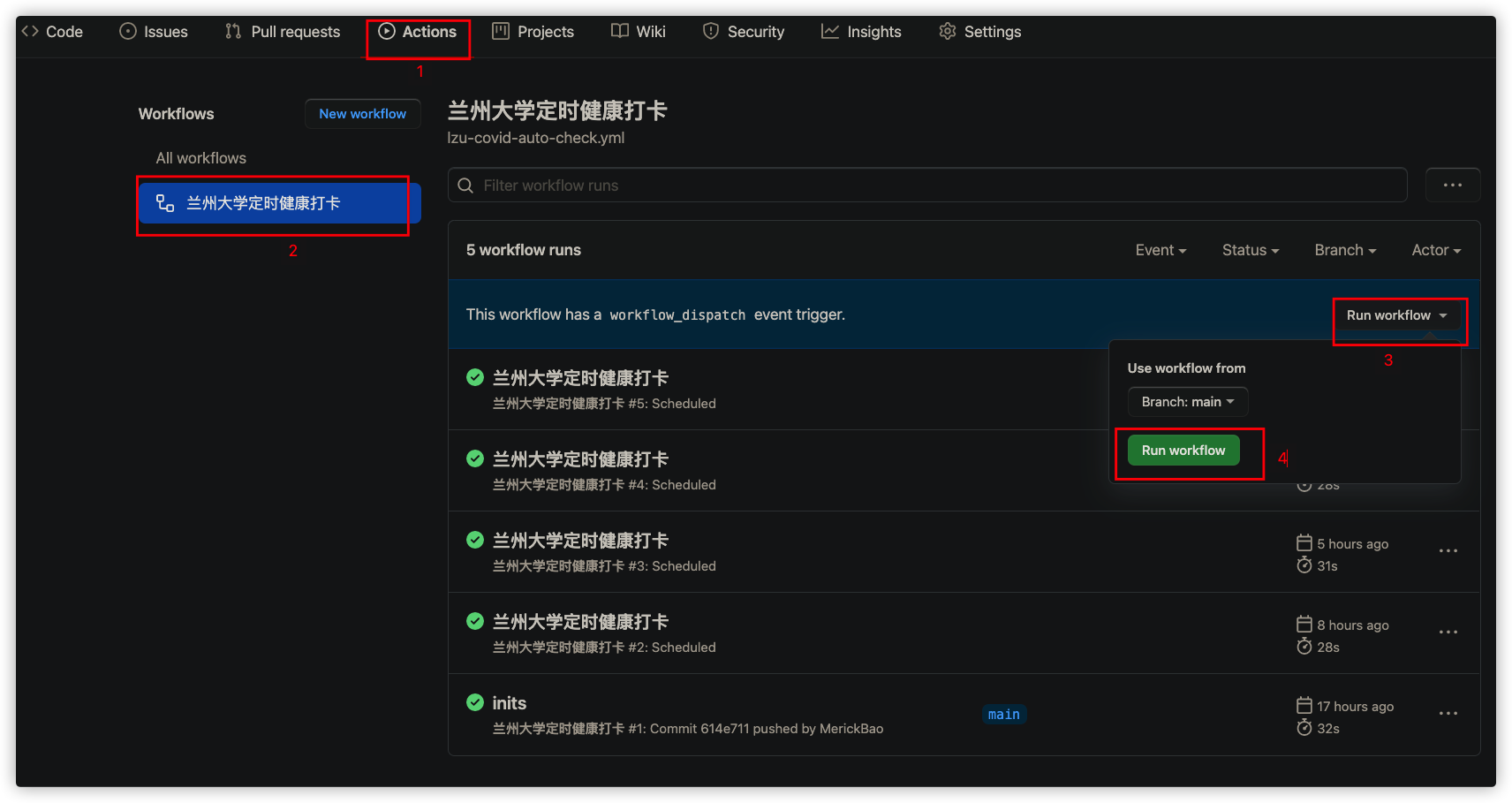Screen dimensions: 1512x803
Task: Click the 5 hours ago timestamp
Action: coord(1353,544)
